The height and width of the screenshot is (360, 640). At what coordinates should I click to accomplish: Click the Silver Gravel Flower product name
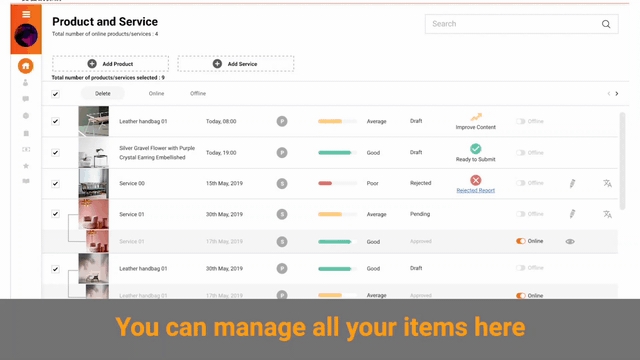(x=157, y=153)
